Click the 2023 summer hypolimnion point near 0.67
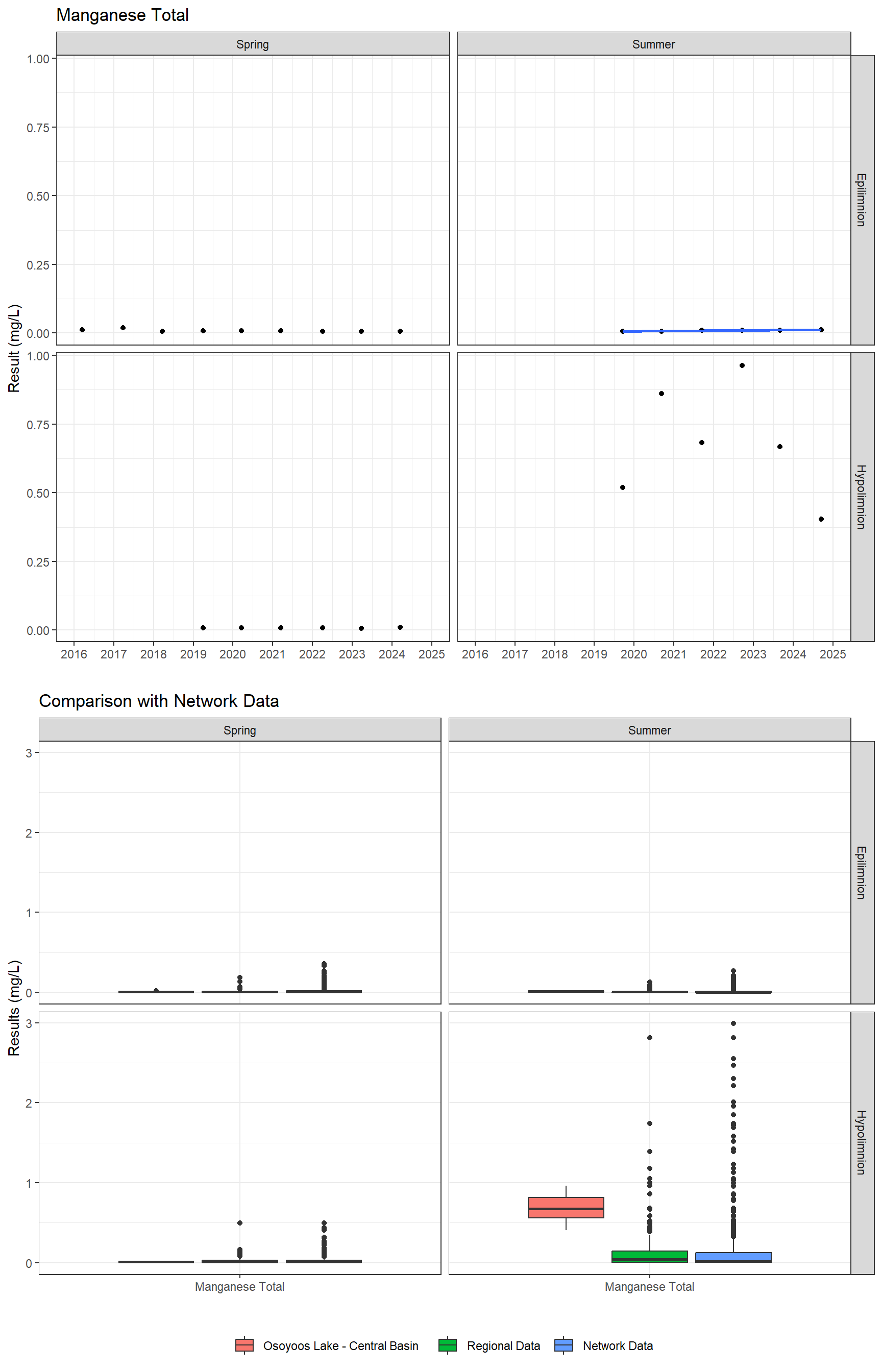The image size is (882, 1372). coord(780,447)
